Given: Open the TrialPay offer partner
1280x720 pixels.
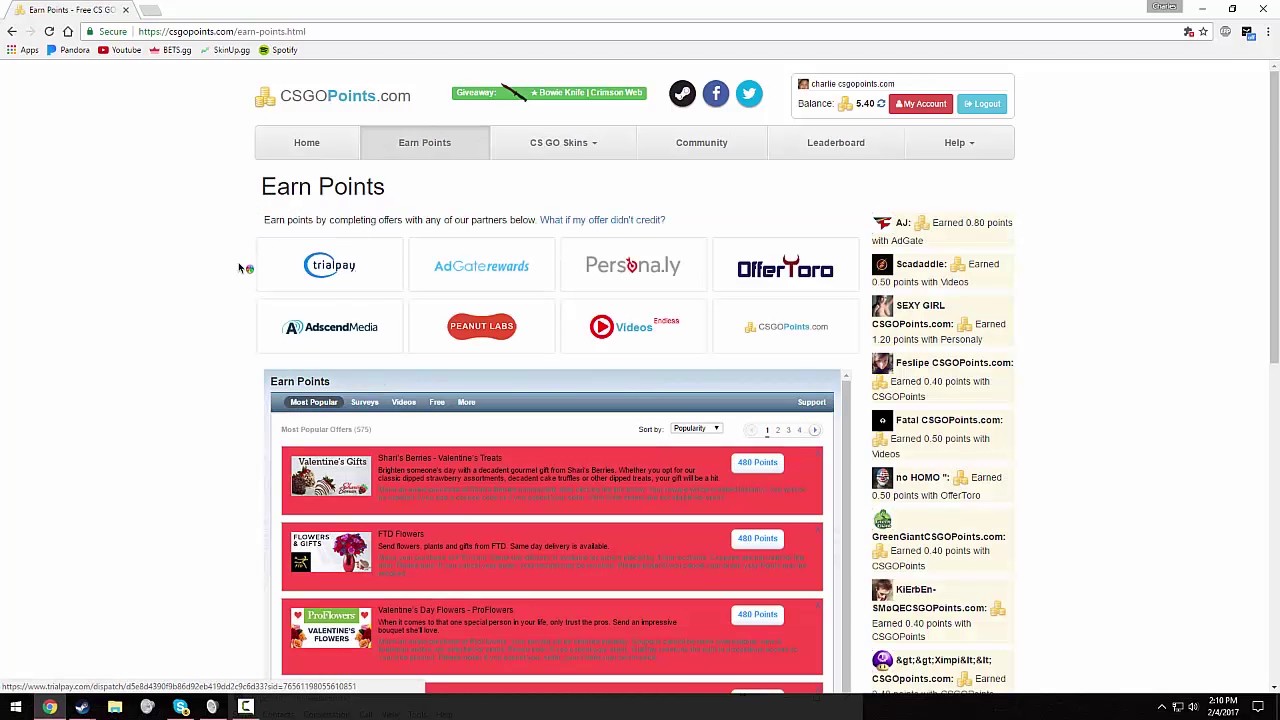Looking at the screenshot, I should pyautogui.click(x=330, y=265).
